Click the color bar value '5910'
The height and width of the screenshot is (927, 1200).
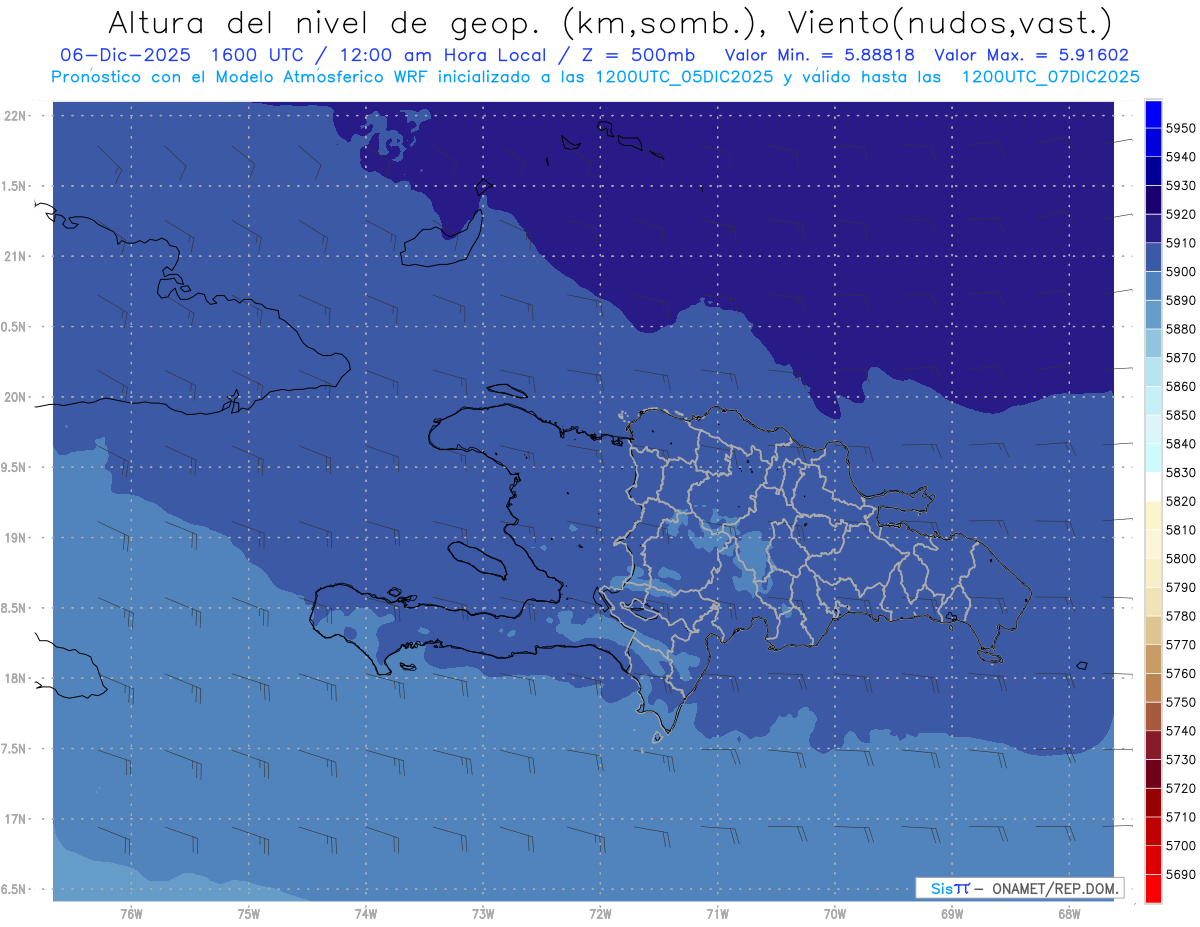point(1181,243)
